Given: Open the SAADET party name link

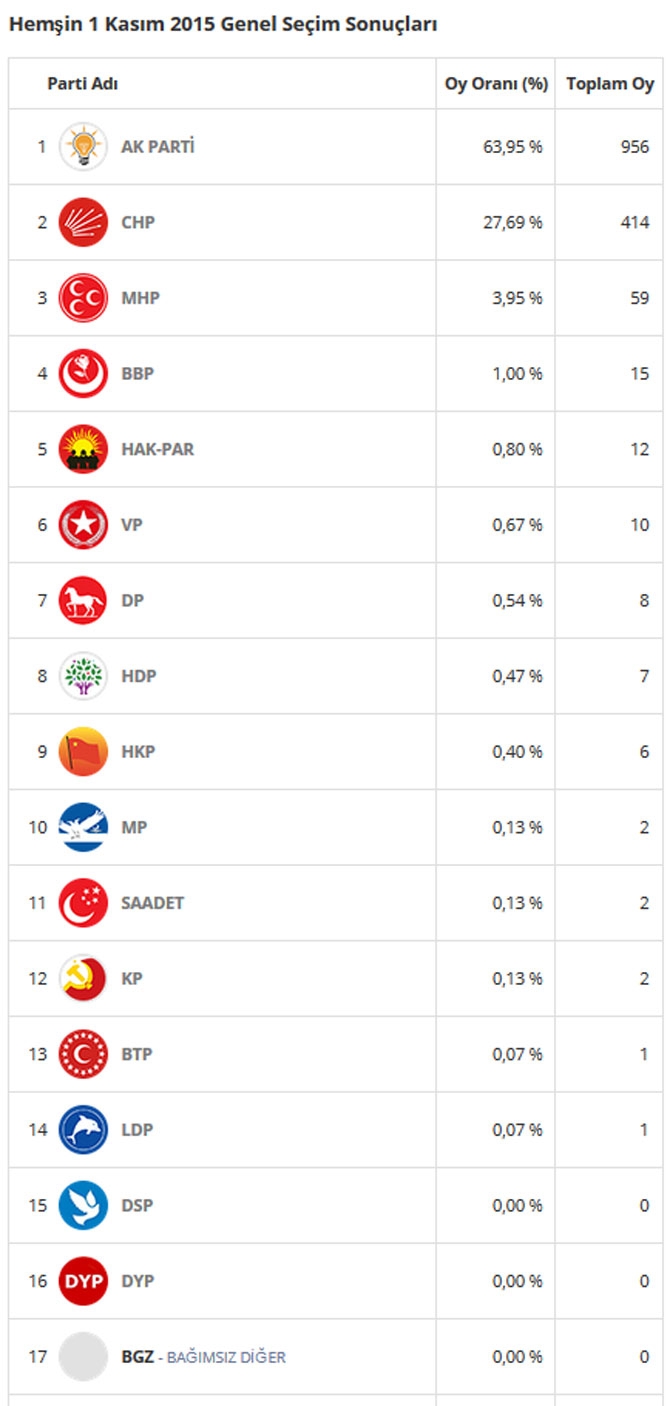Looking at the screenshot, I should pos(152,903).
